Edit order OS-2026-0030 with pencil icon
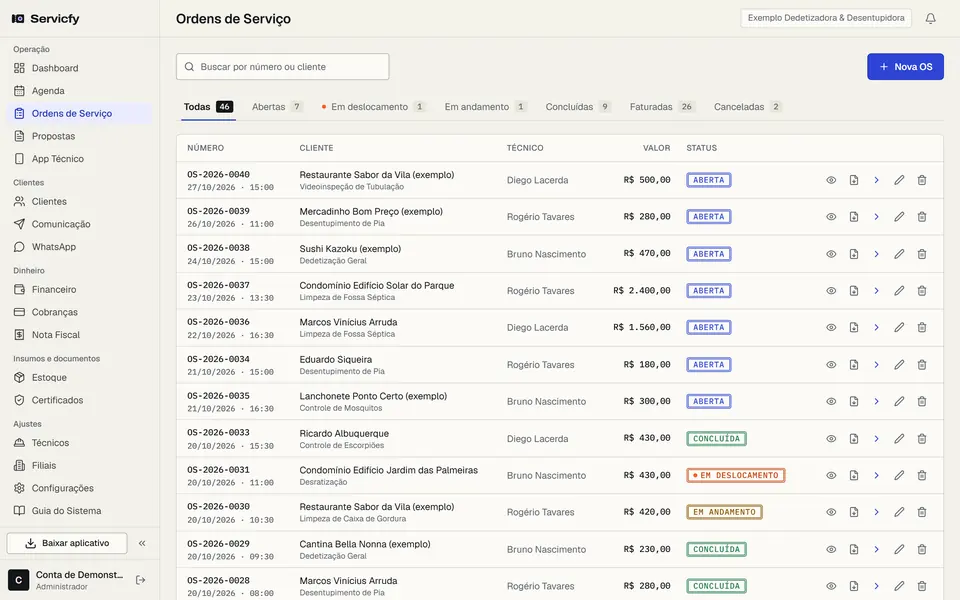Screen dimensions: 960x600 click(x=899, y=512)
